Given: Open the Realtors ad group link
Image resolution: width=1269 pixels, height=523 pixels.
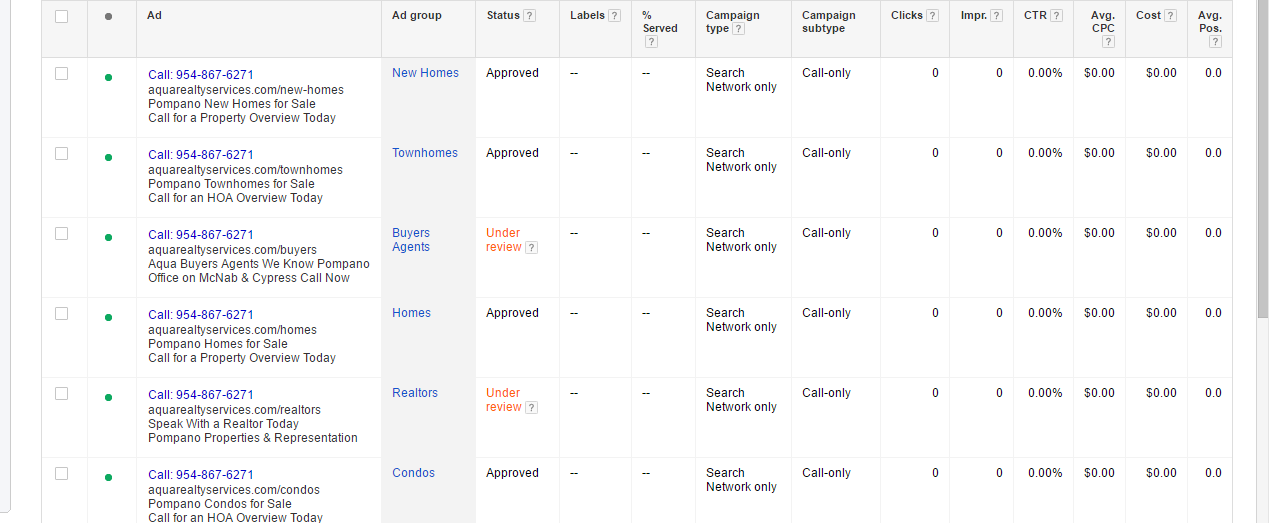Looking at the screenshot, I should (x=415, y=393).
